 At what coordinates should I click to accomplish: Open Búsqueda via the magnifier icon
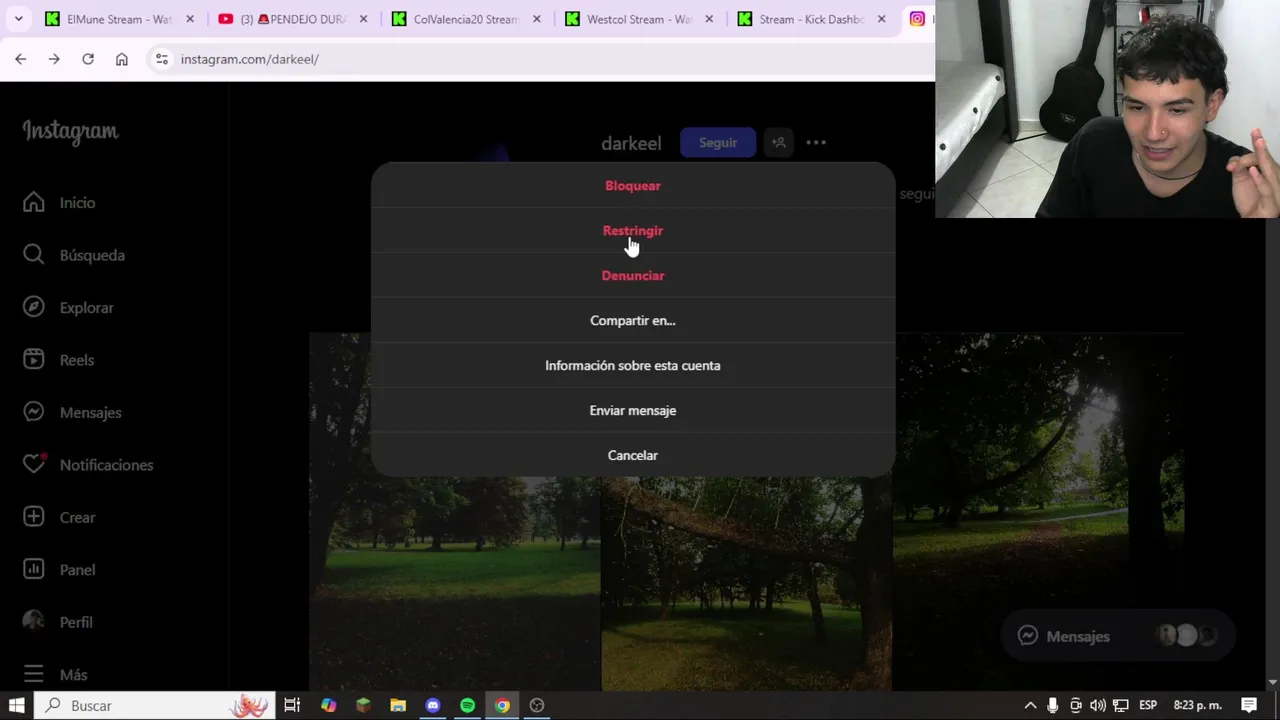point(34,255)
